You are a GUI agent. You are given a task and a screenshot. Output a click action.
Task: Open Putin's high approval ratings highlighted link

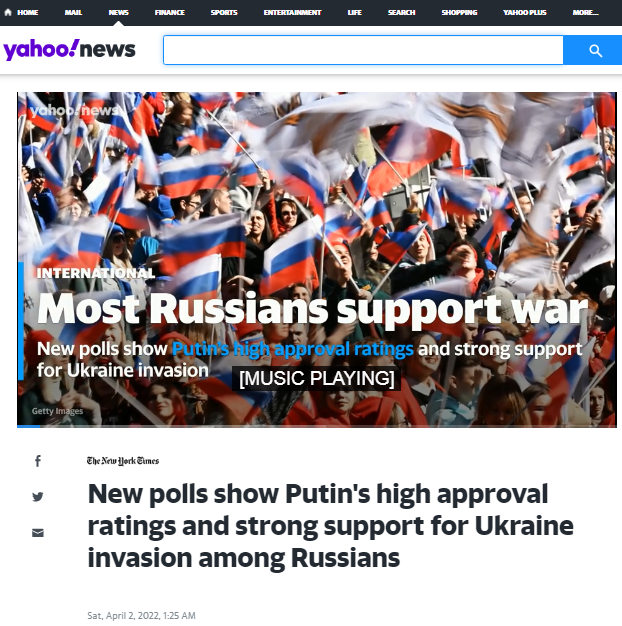coord(293,349)
